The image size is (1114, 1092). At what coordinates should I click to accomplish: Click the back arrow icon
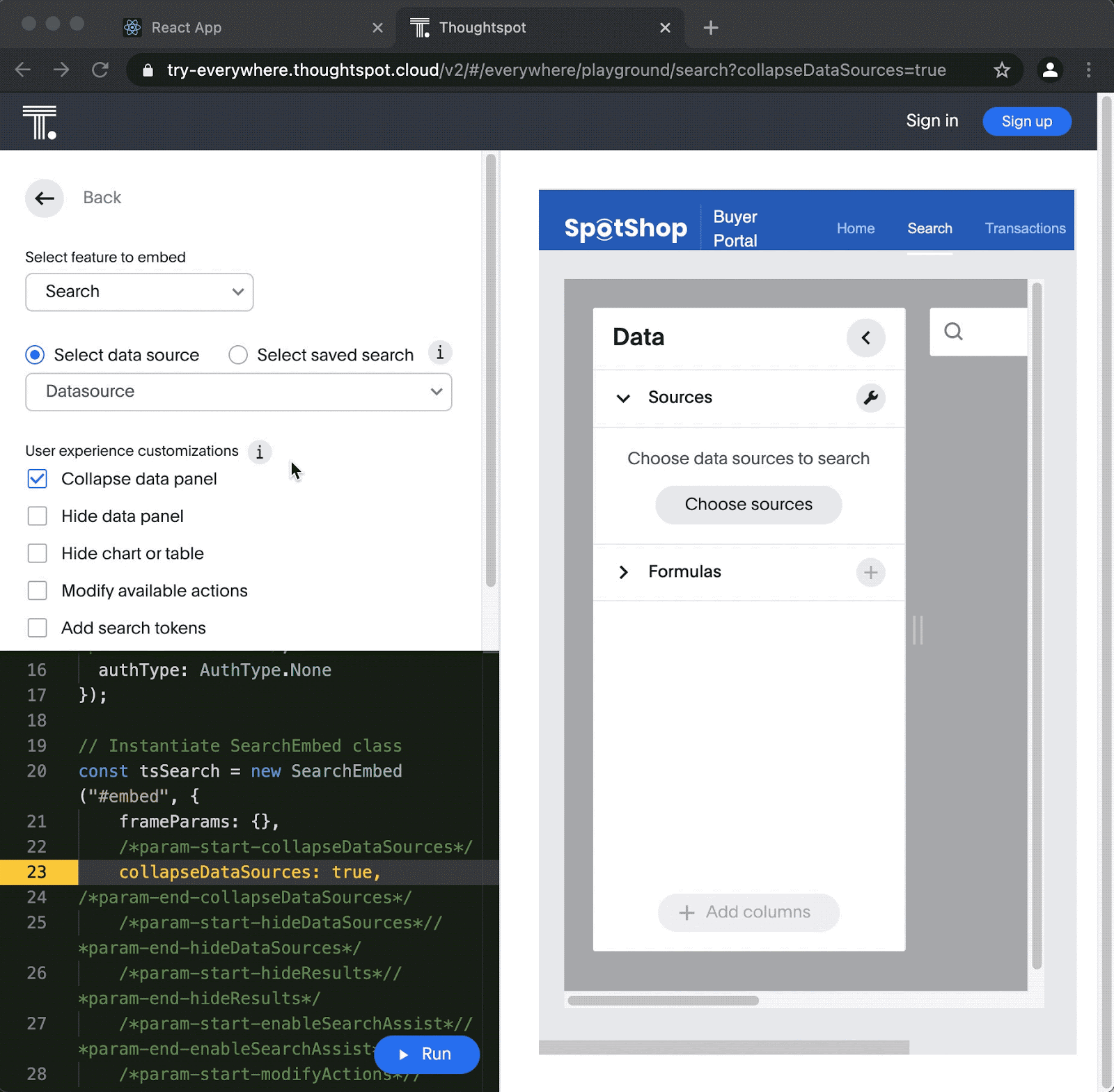coord(45,198)
